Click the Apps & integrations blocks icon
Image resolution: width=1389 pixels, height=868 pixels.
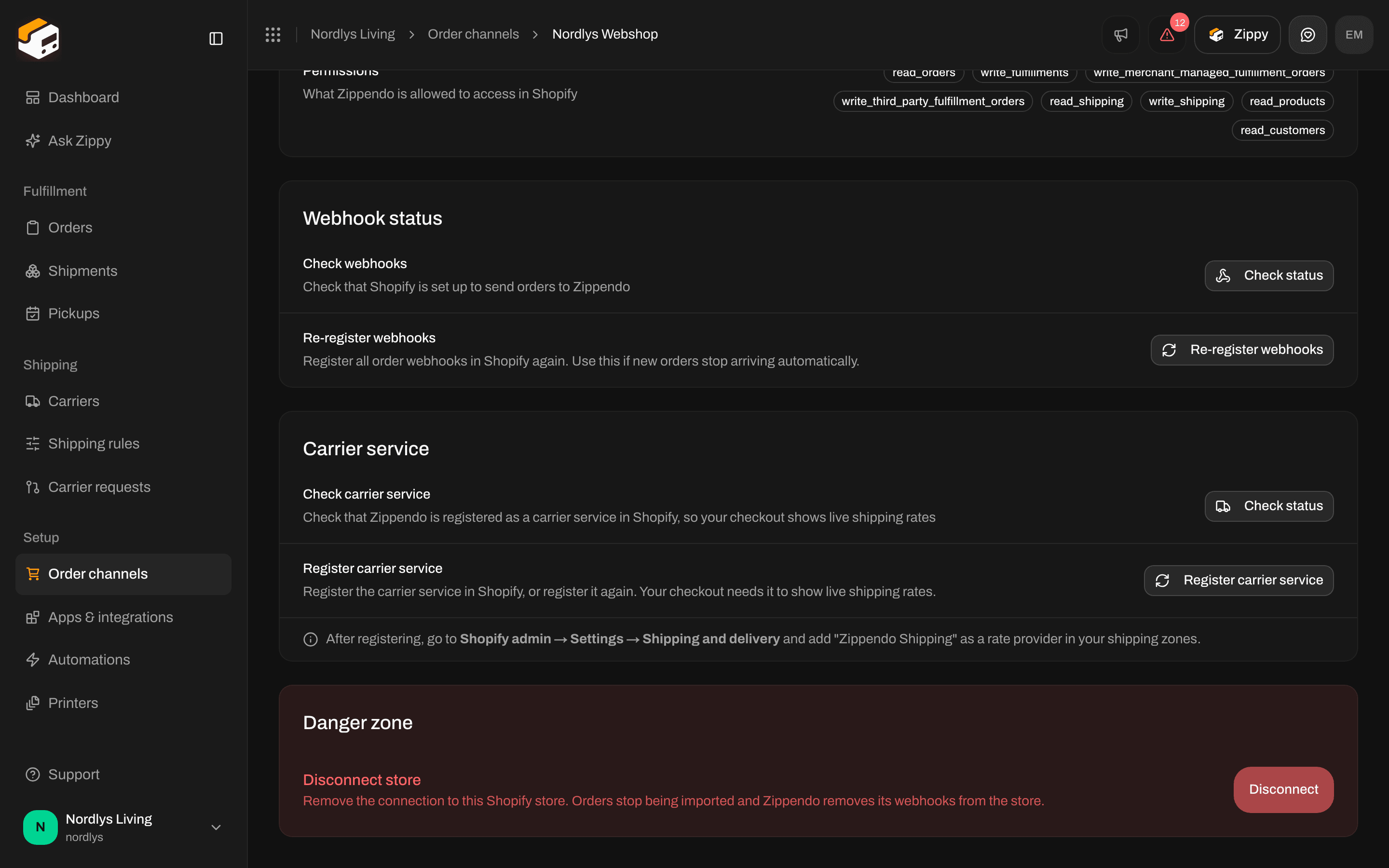(x=33, y=617)
